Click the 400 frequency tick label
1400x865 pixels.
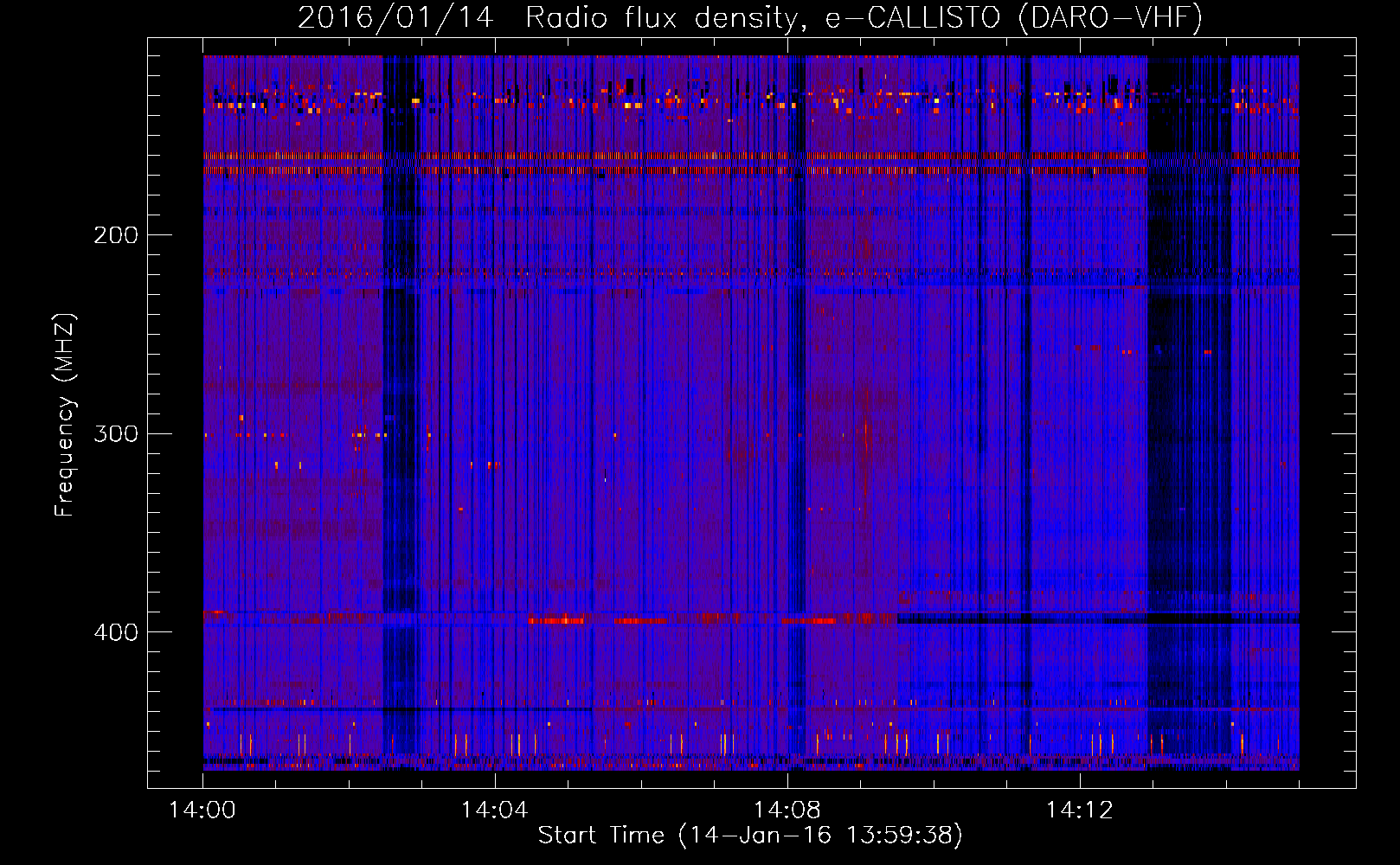click(x=116, y=632)
